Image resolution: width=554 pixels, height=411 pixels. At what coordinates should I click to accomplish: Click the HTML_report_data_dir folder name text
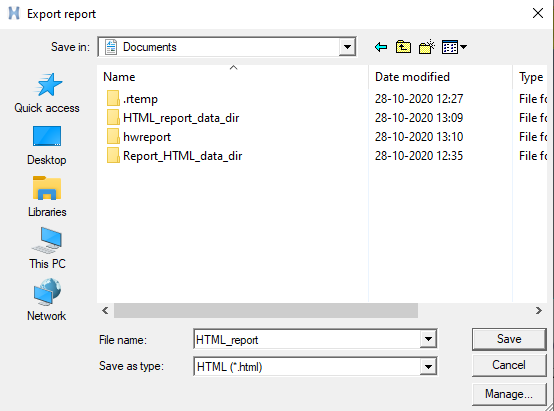tap(181, 118)
